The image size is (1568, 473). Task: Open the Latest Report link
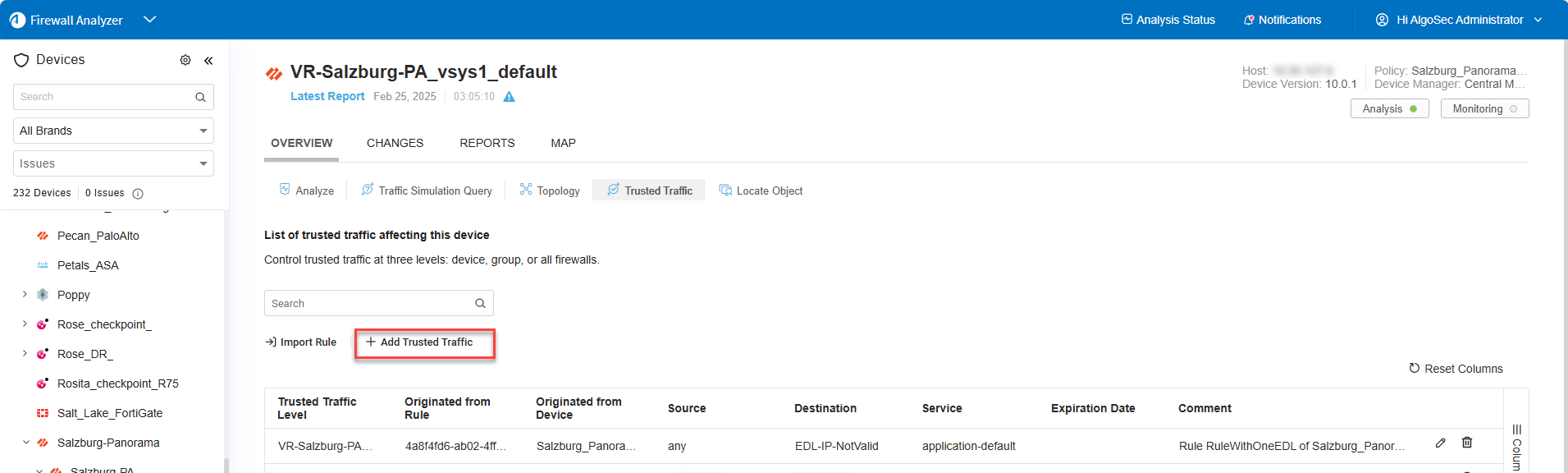point(327,96)
